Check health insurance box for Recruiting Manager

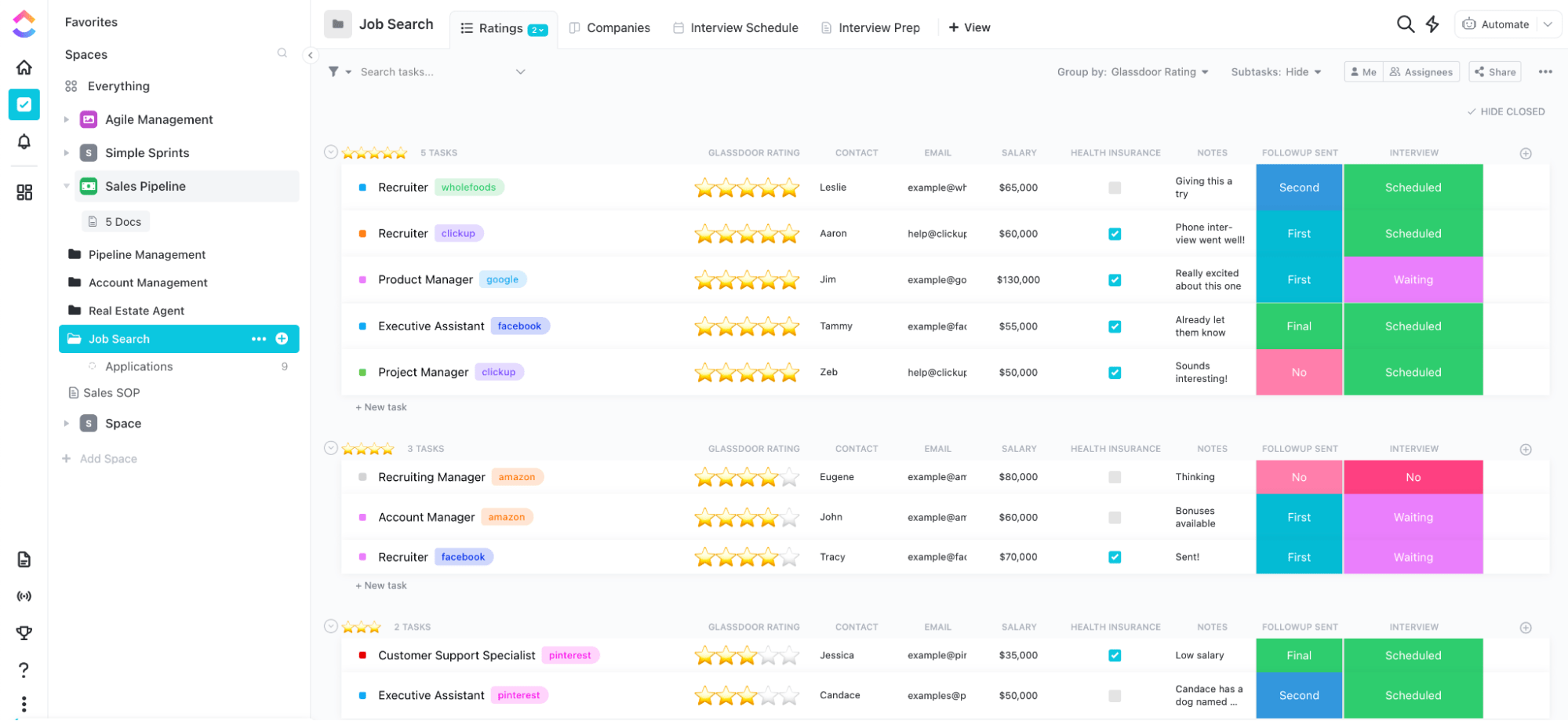(x=1115, y=477)
